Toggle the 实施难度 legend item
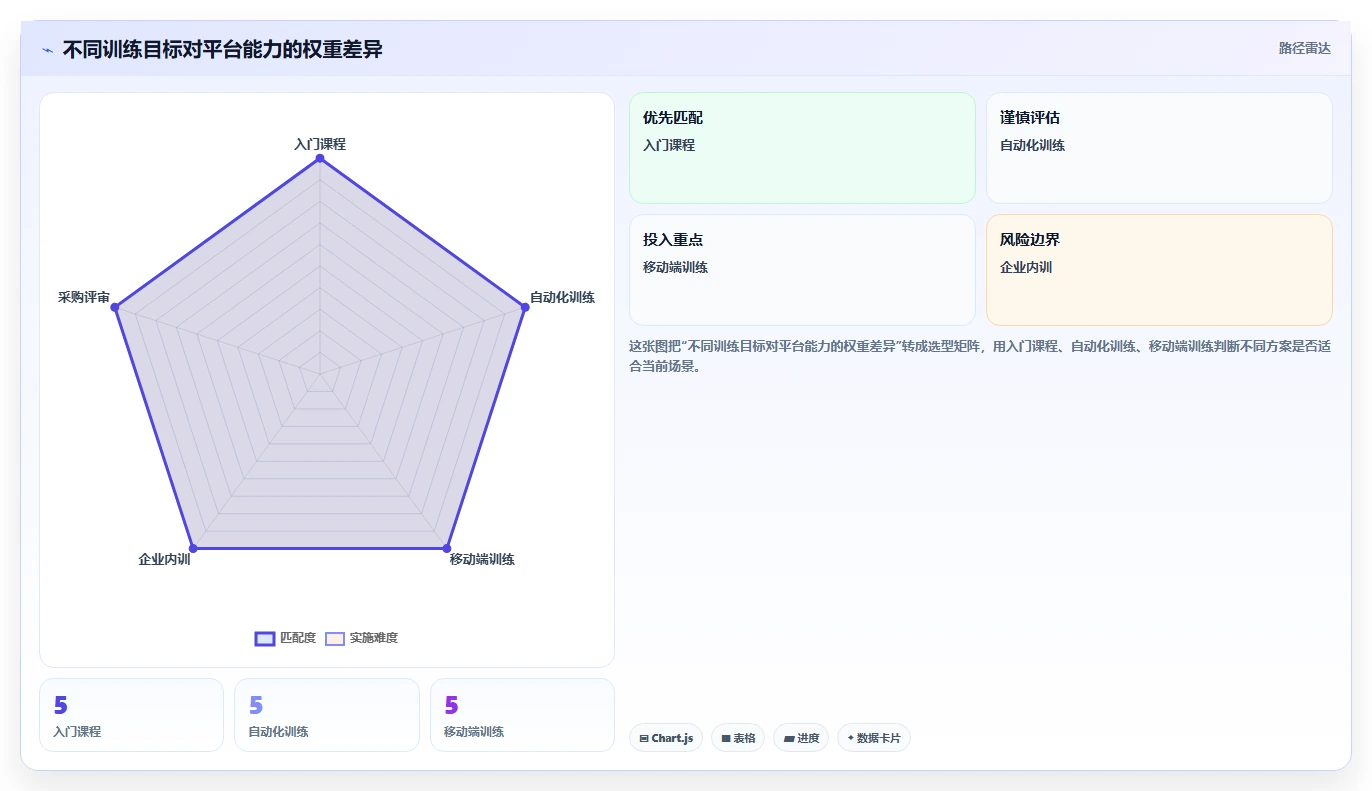The image size is (1372, 791). point(361,638)
